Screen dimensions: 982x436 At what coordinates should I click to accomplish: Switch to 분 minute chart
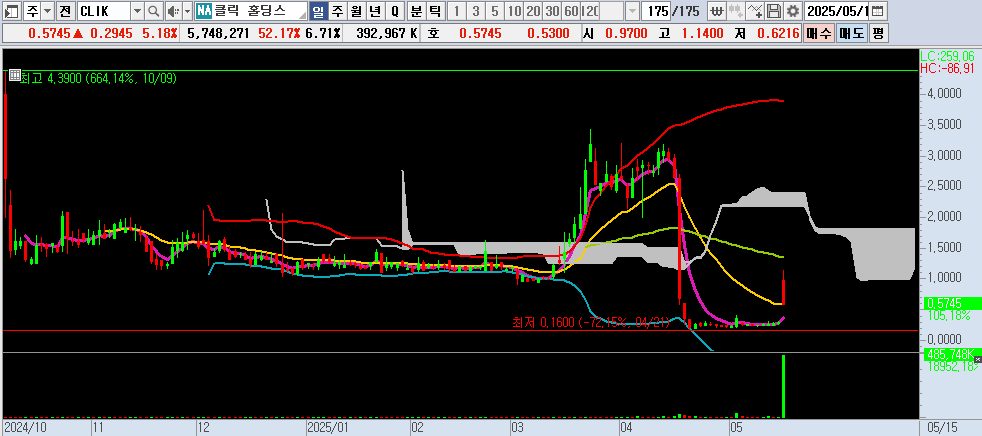point(416,11)
